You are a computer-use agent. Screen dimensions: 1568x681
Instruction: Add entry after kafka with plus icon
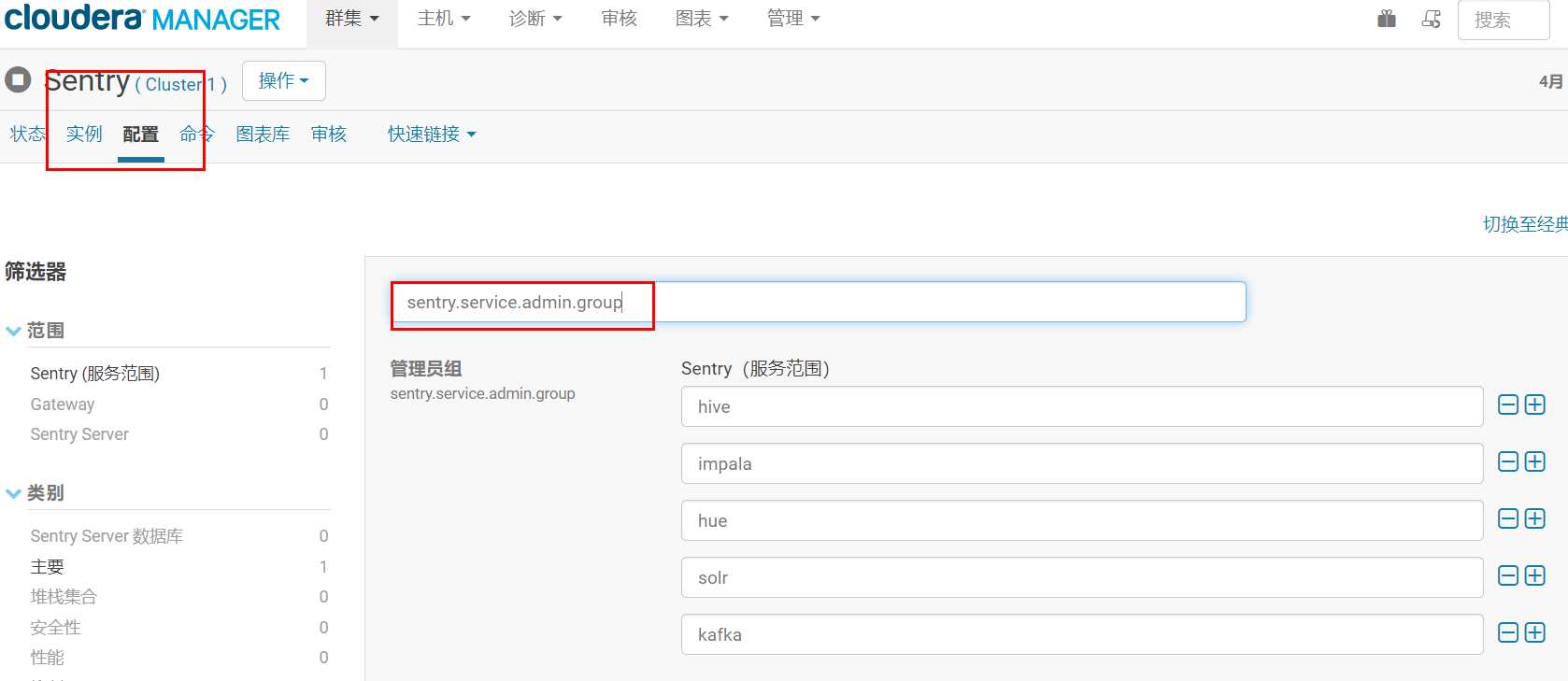tap(1535, 632)
